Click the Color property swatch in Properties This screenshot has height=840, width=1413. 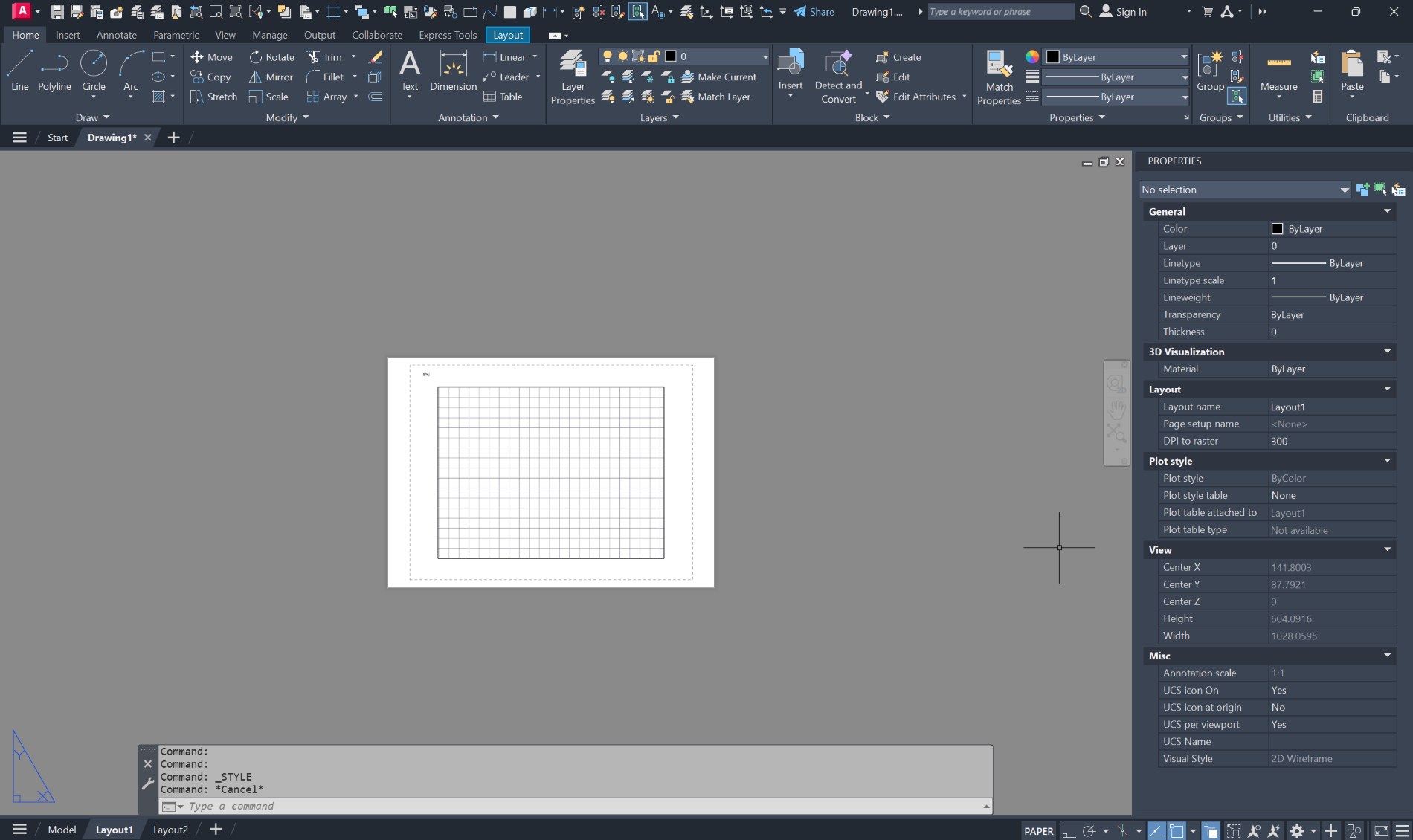pyautogui.click(x=1277, y=229)
